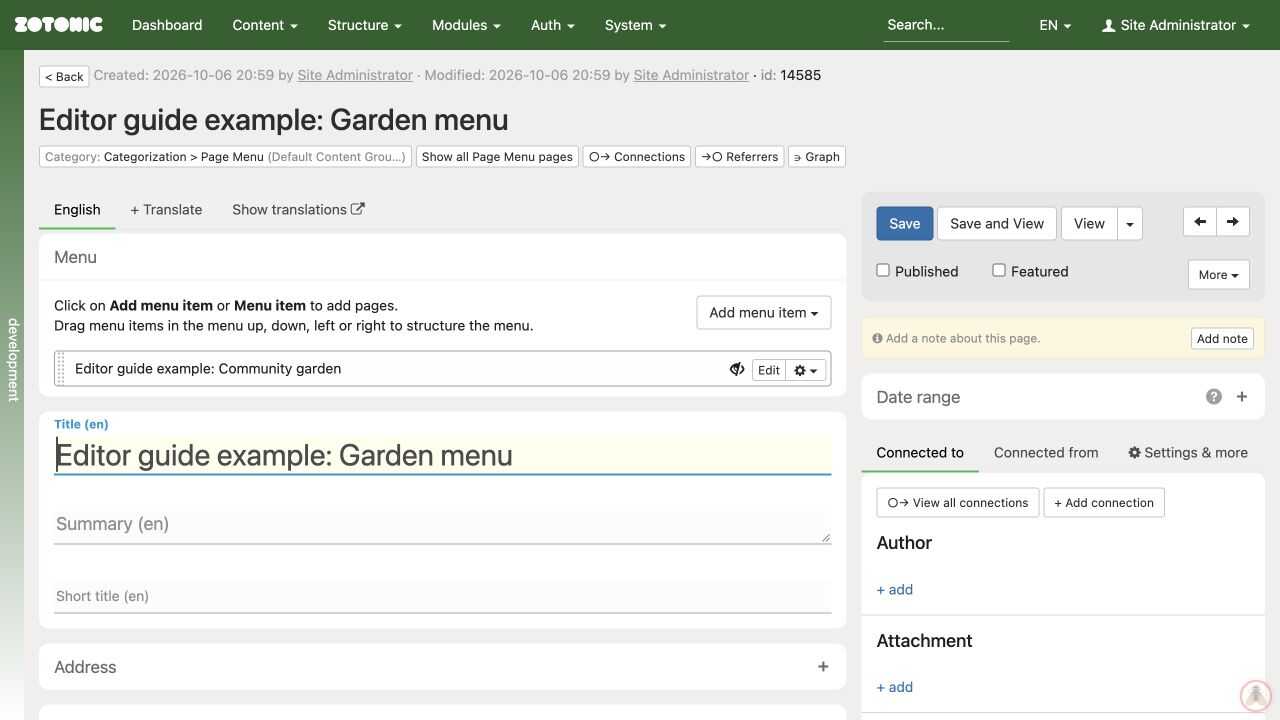Switch to the Settings & more tab
This screenshot has height=720, width=1280.
1188,453
